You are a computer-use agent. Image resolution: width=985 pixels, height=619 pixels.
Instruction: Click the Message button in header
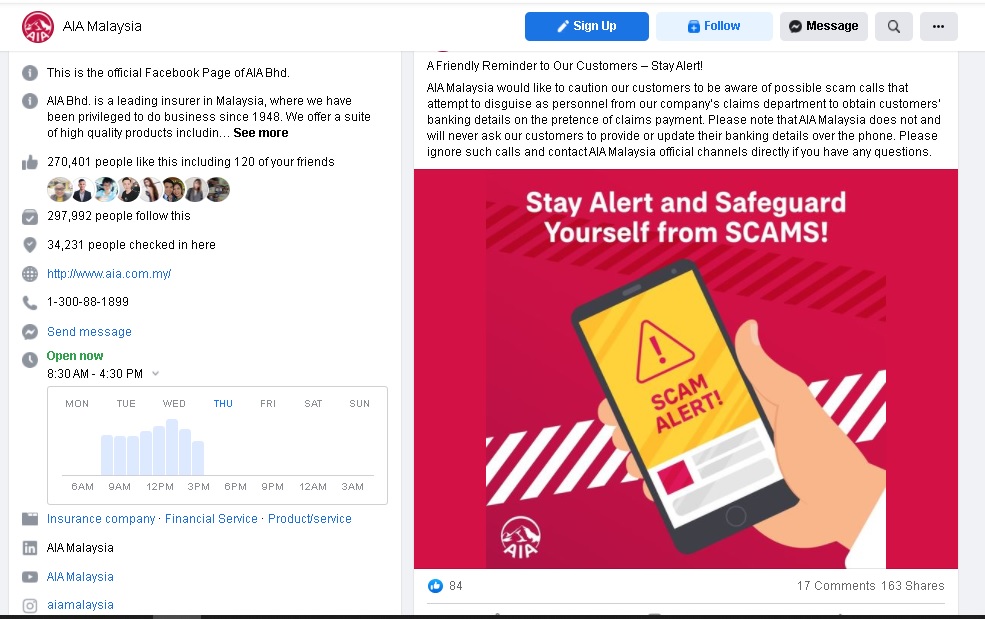(x=824, y=26)
